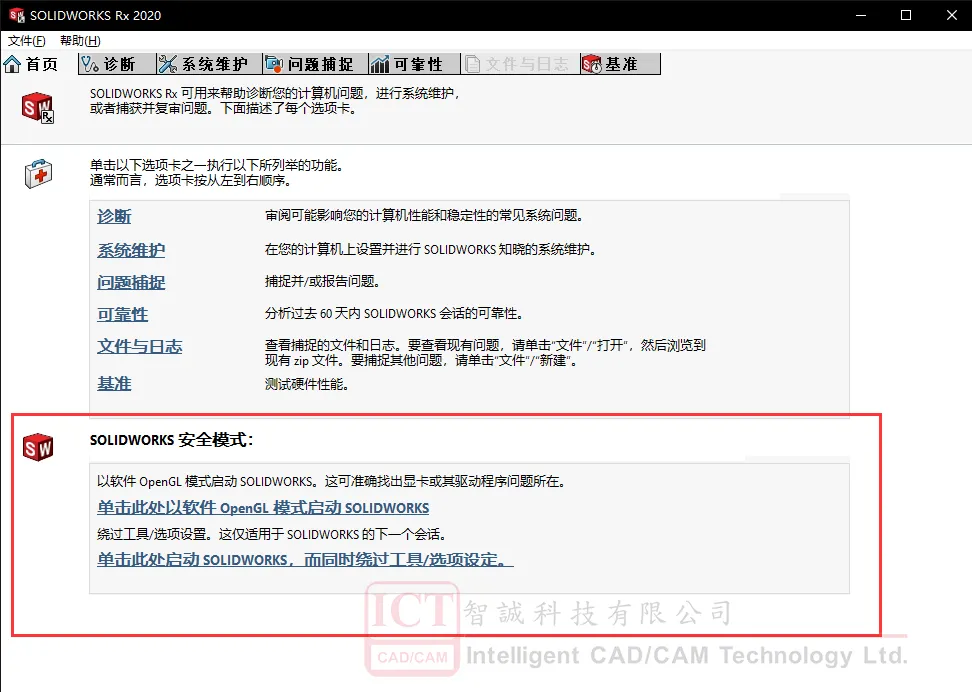Click the home icon on 首页 tab

(12, 64)
